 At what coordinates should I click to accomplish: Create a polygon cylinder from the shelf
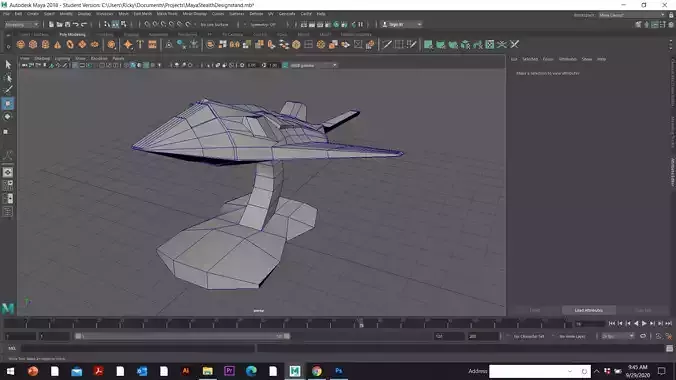(45, 44)
